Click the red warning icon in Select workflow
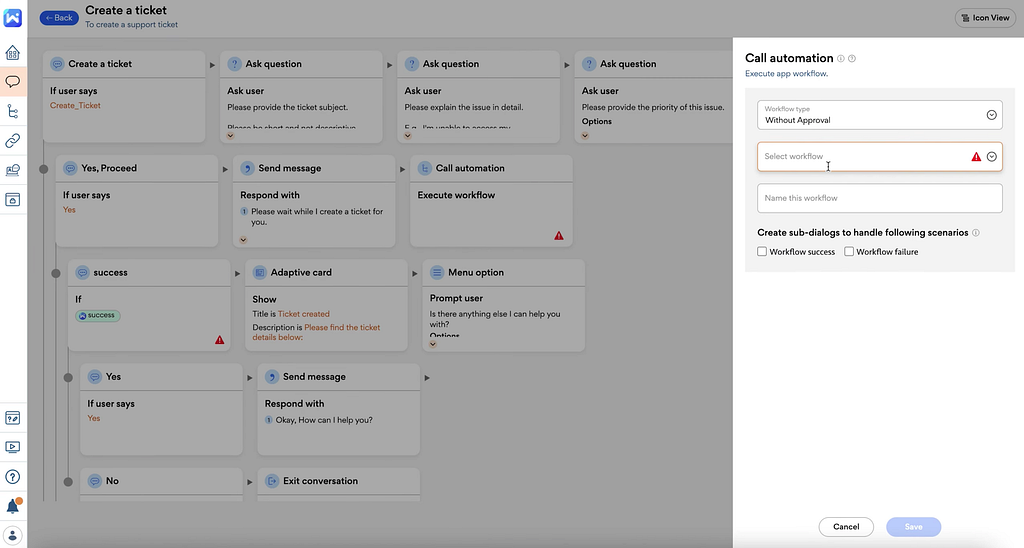This screenshot has width=1024, height=548. point(976,157)
